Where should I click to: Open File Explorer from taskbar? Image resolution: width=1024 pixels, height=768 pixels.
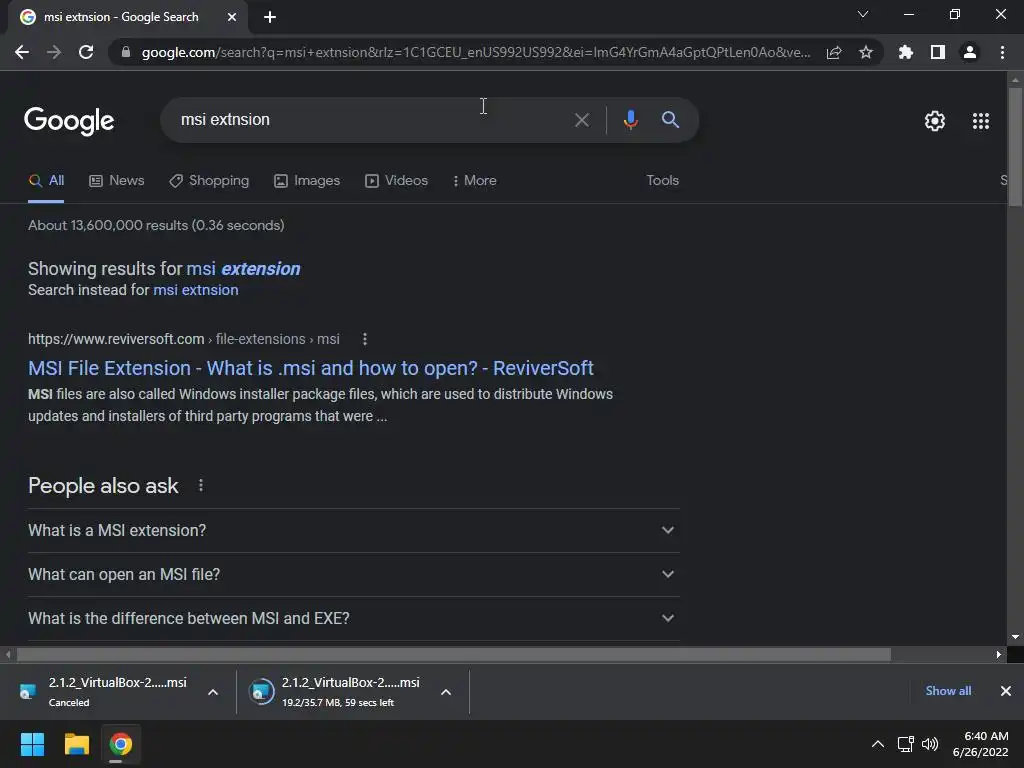76,744
